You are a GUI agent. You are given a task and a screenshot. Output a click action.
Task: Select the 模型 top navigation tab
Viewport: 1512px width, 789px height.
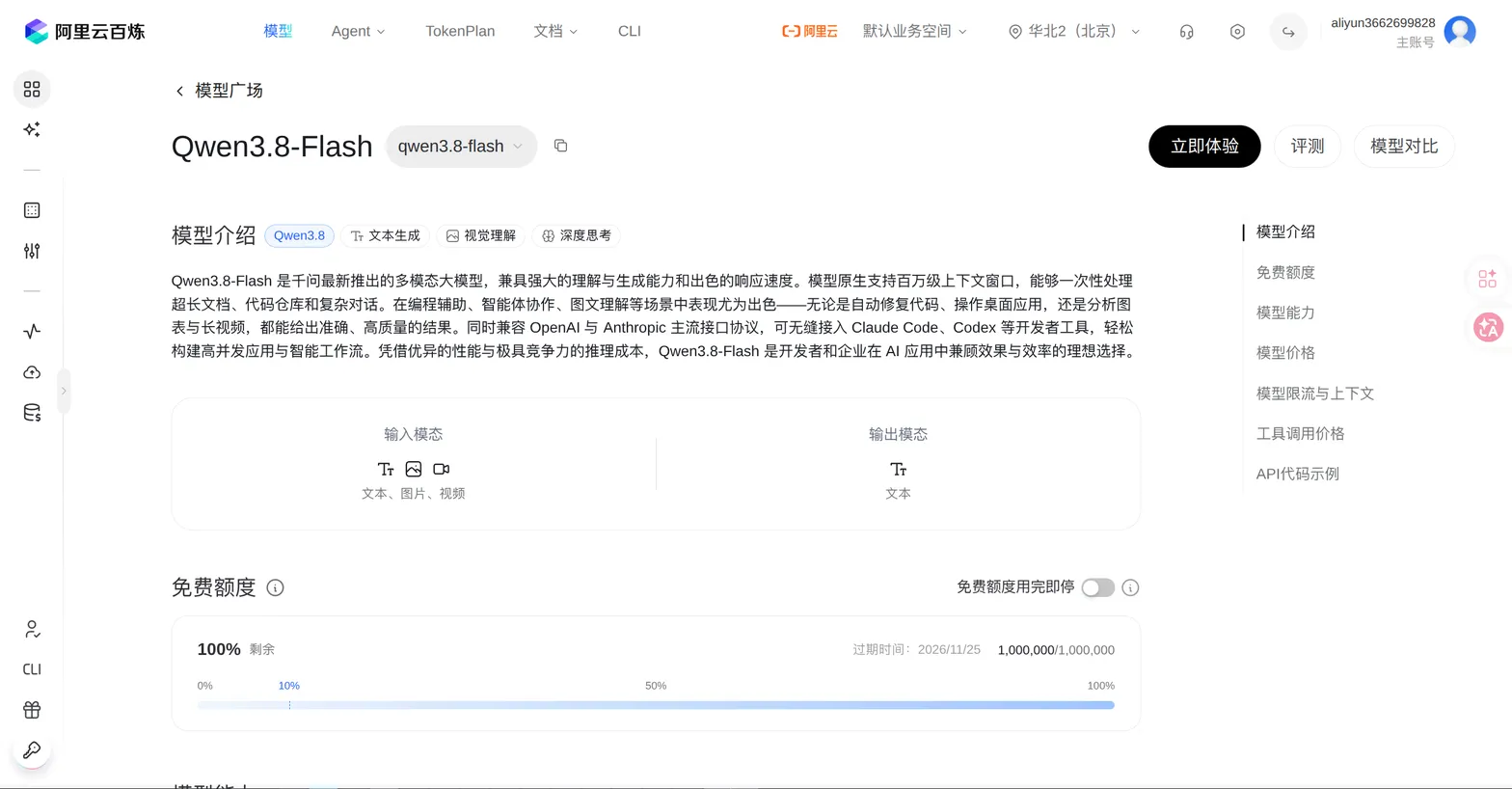tap(278, 31)
